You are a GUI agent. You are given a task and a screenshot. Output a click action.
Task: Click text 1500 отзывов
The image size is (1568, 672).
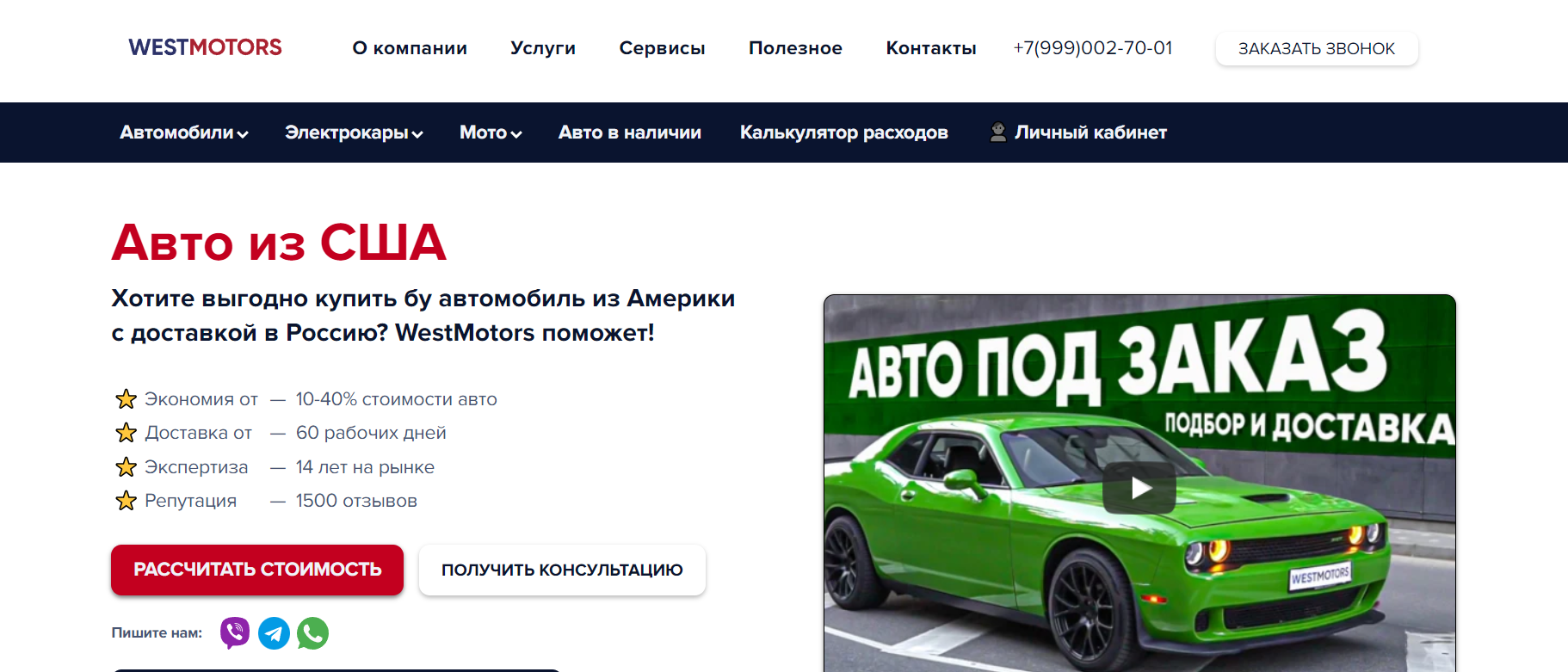pos(356,501)
